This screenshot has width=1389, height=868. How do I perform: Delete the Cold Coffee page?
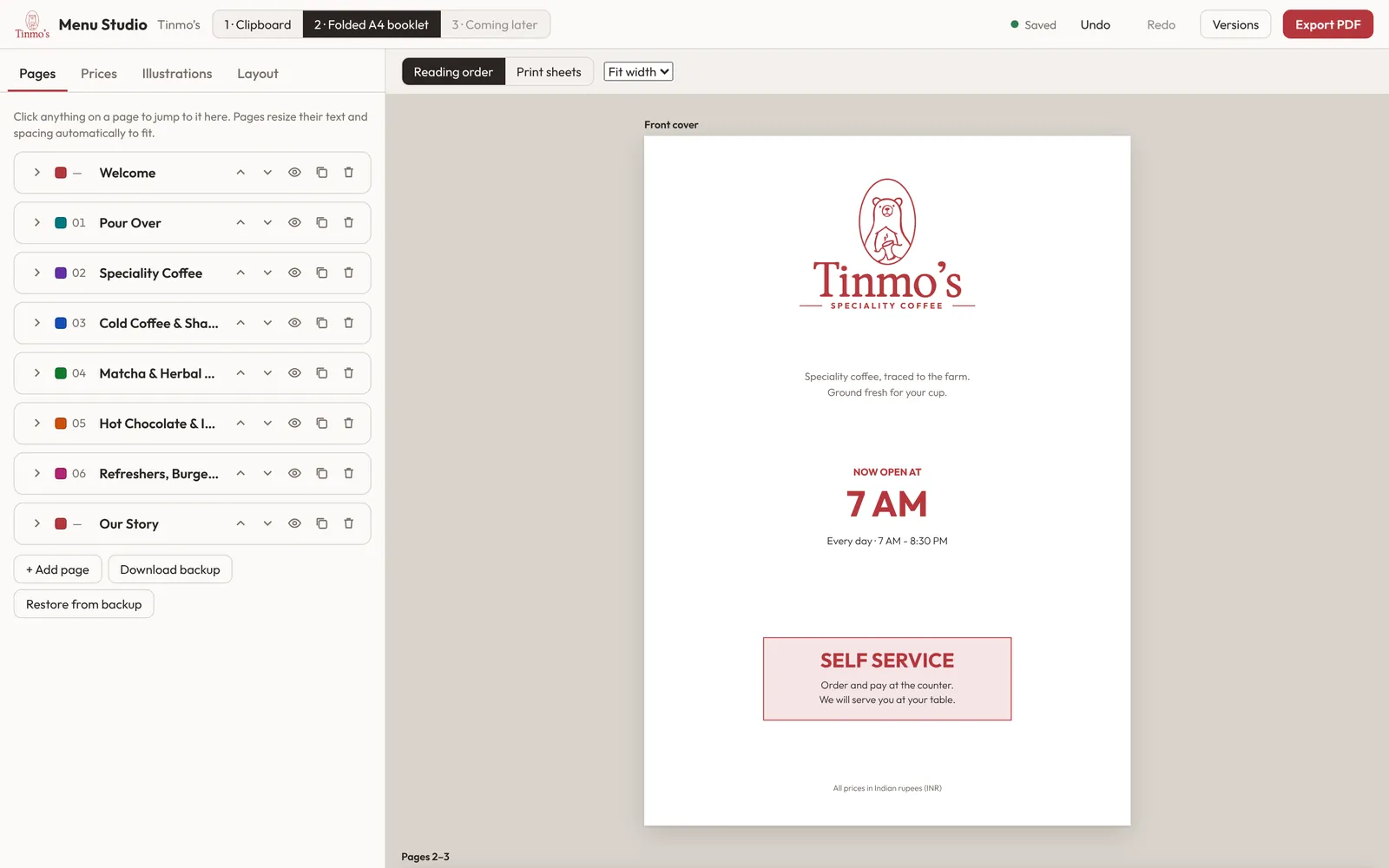point(348,323)
